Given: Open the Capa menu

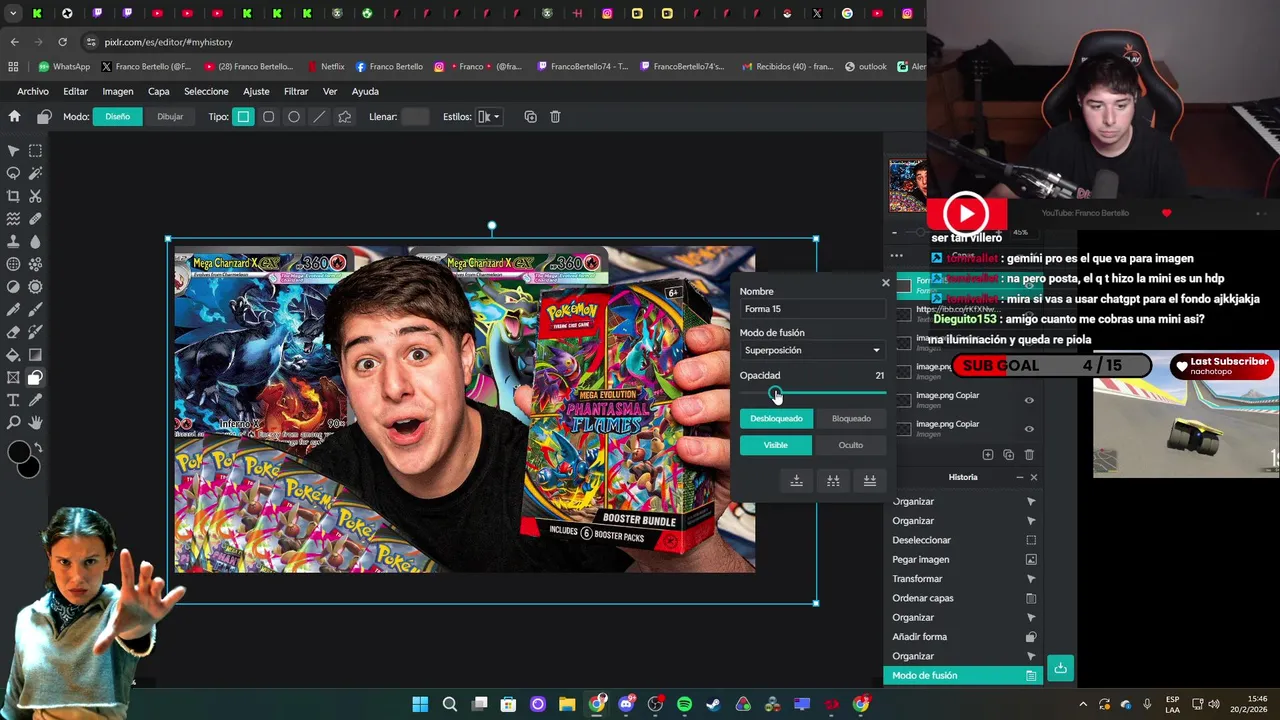Looking at the screenshot, I should [159, 91].
